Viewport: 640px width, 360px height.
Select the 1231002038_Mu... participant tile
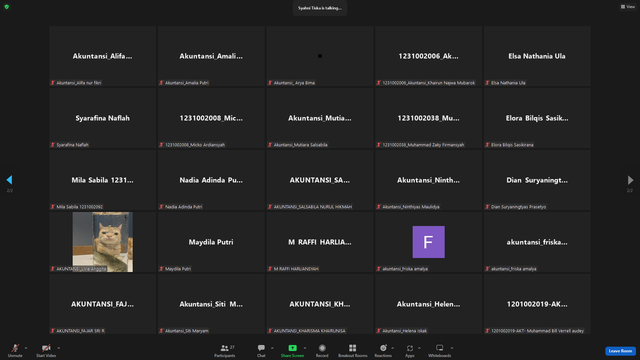[429, 118]
